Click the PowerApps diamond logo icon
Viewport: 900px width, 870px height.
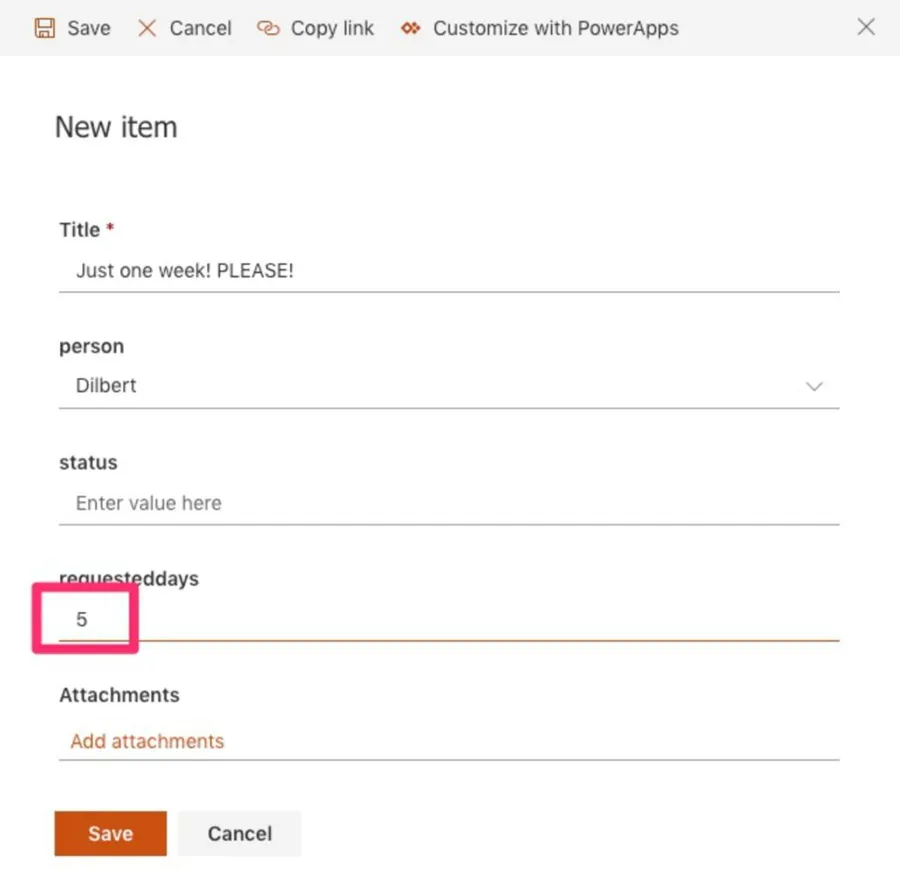pyautogui.click(x=410, y=28)
